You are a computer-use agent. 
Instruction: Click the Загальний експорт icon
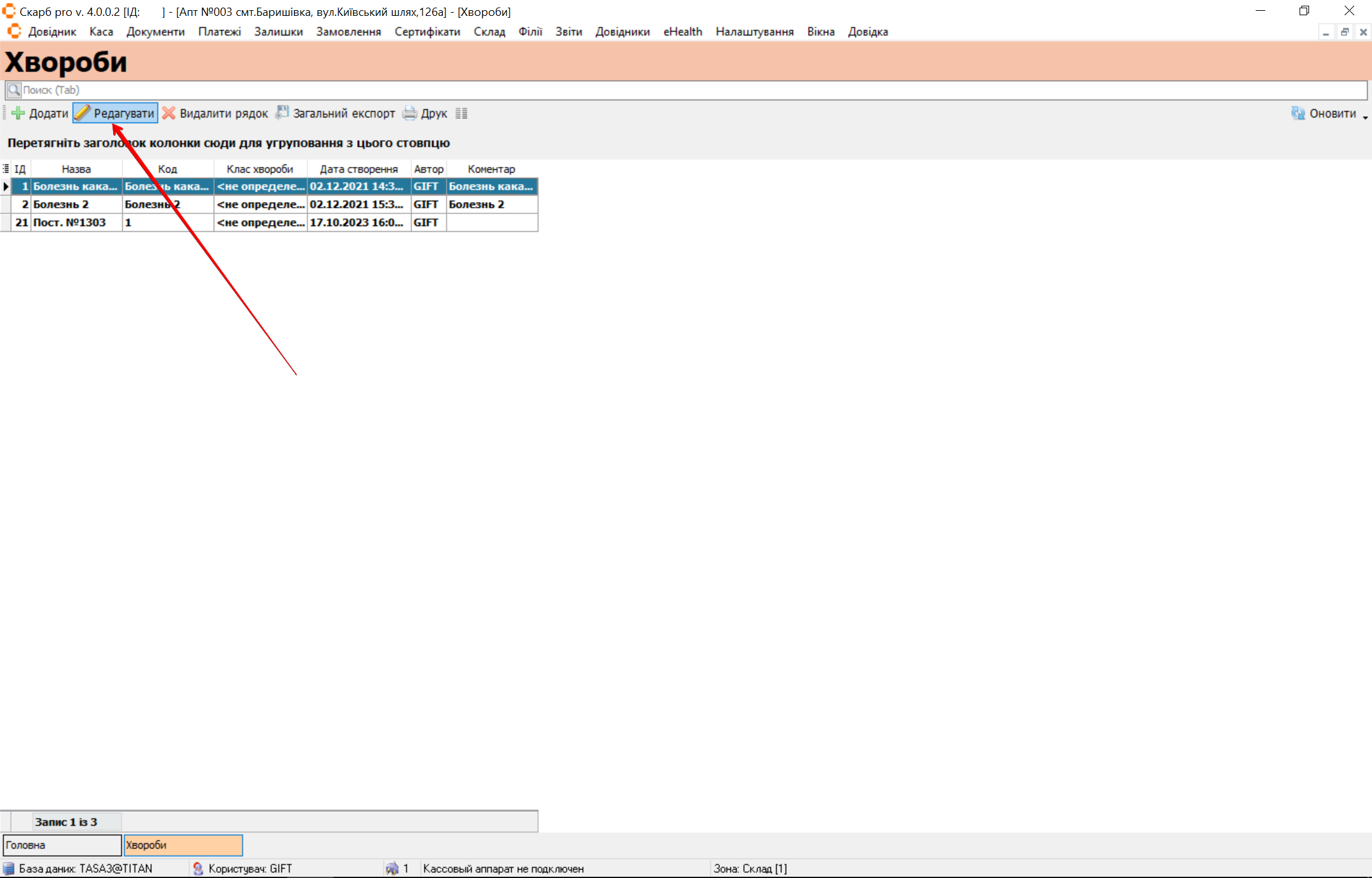tap(282, 113)
